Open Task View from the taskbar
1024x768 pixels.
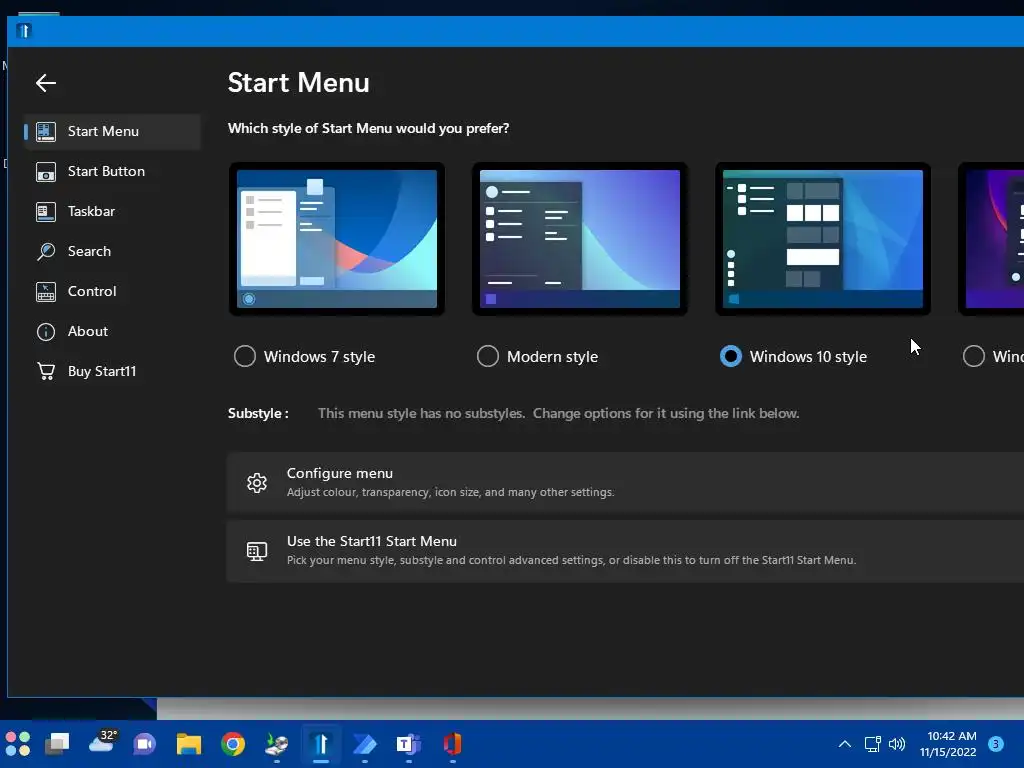click(x=57, y=744)
